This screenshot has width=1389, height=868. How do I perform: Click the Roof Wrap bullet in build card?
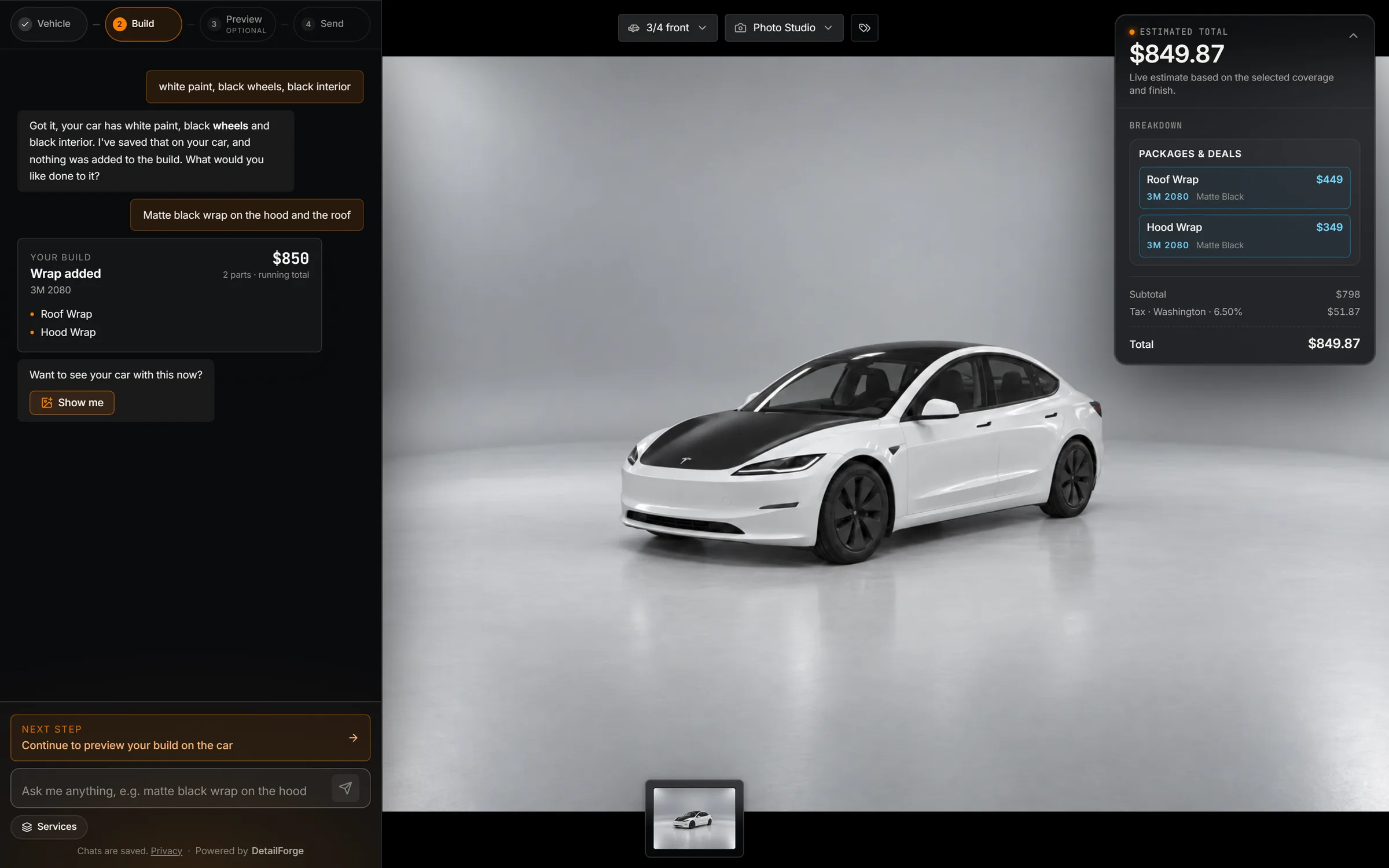pos(66,314)
